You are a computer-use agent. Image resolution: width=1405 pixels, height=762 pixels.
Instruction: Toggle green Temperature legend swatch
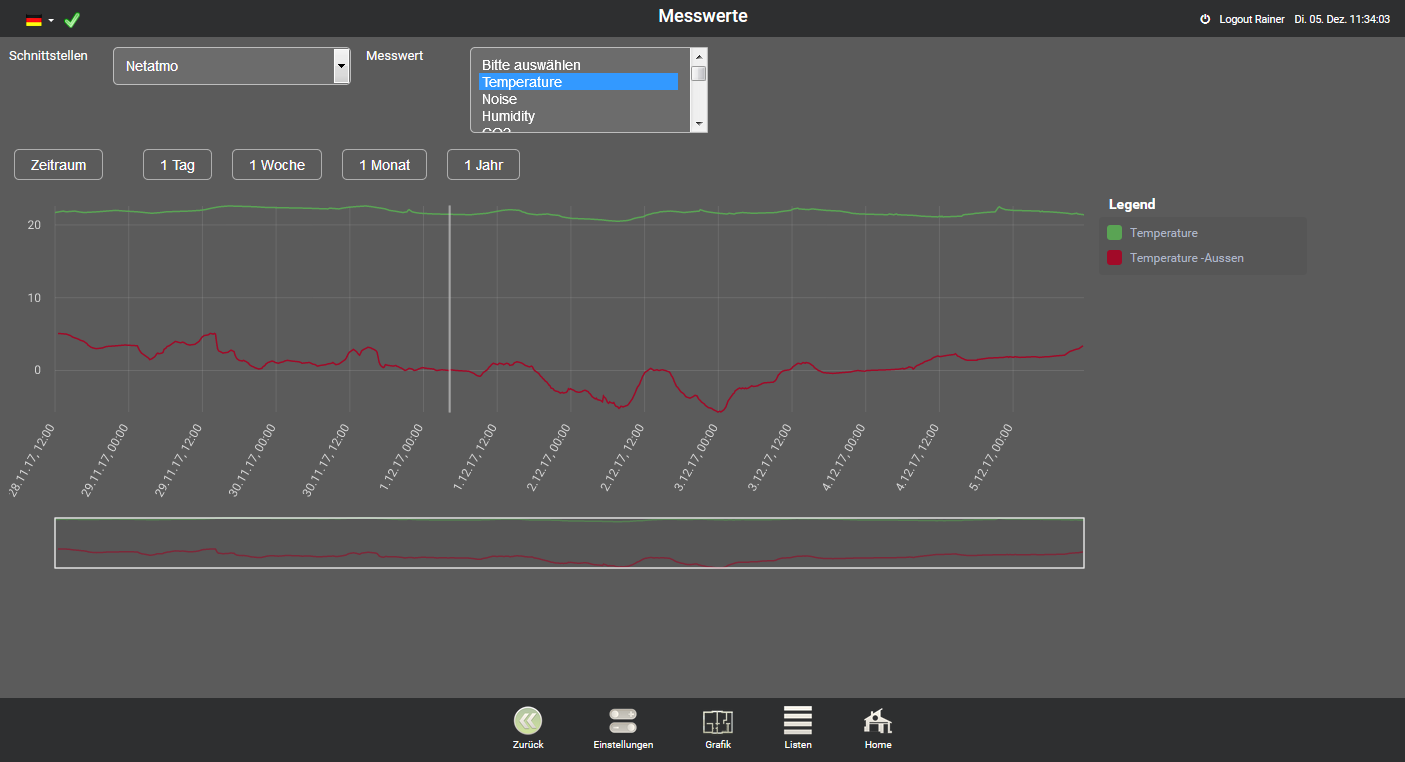coord(1114,233)
